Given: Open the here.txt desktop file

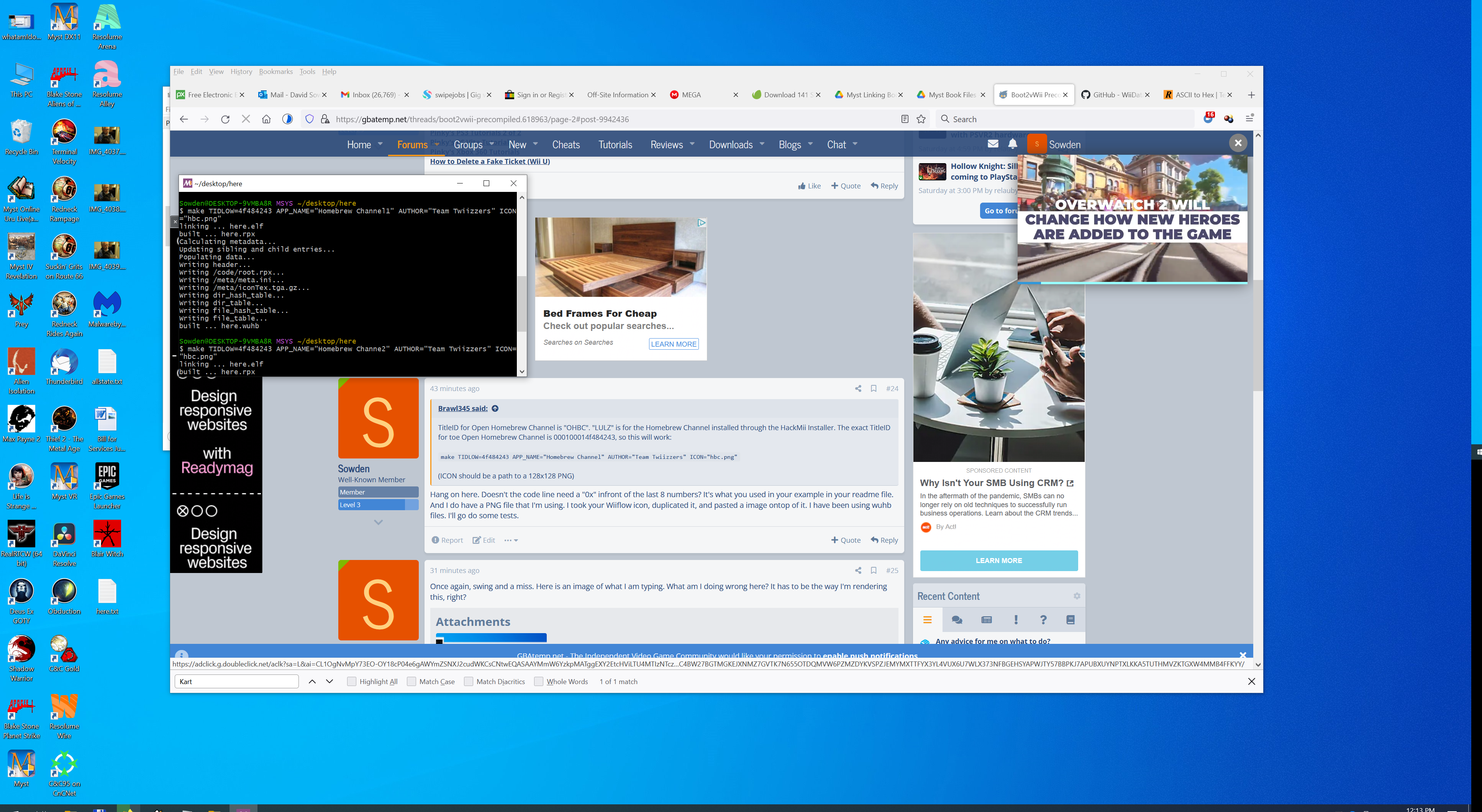Looking at the screenshot, I should tap(107, 597).
